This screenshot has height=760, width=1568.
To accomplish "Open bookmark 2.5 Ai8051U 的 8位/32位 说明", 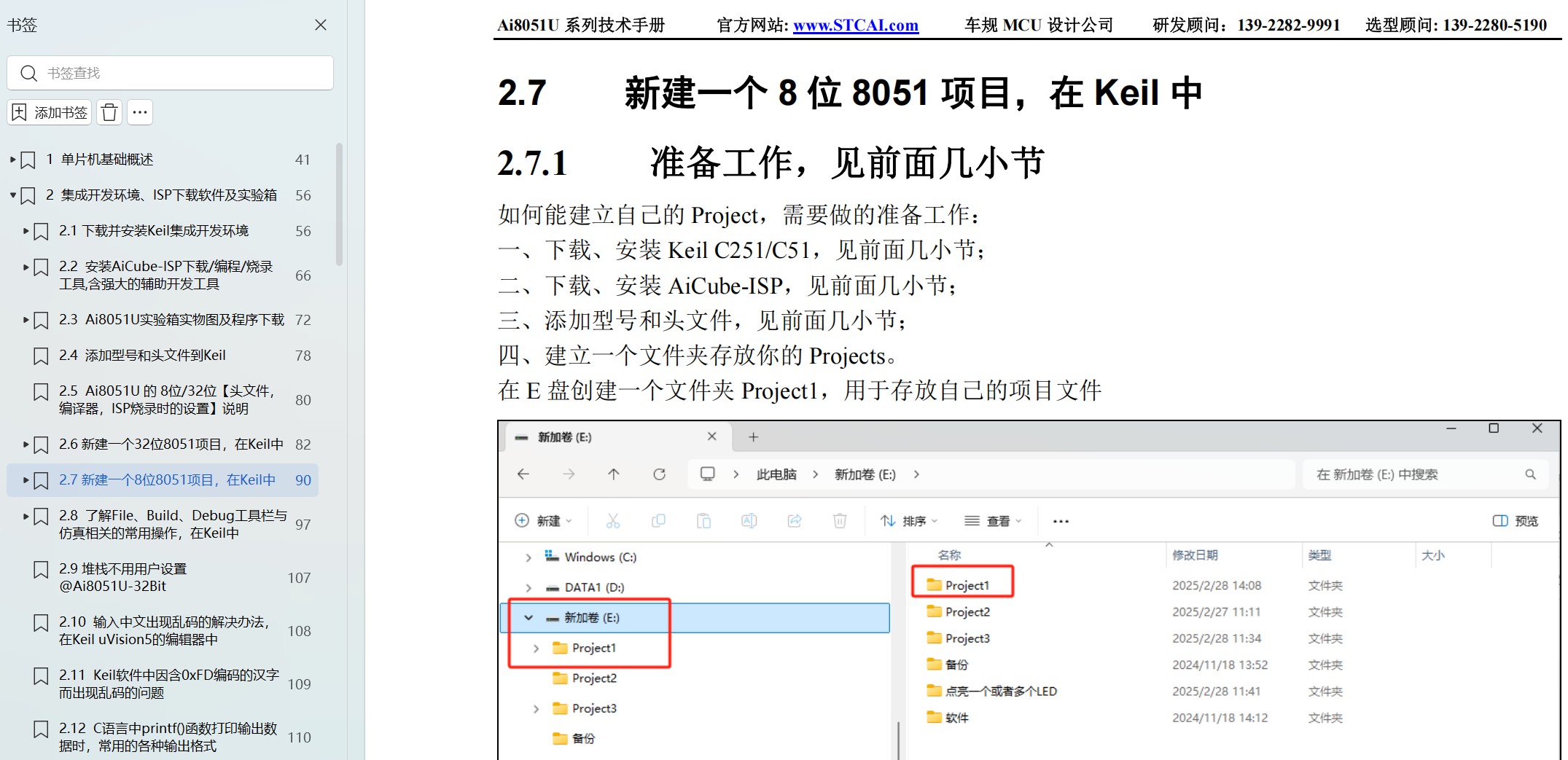I will pos(168,399).
